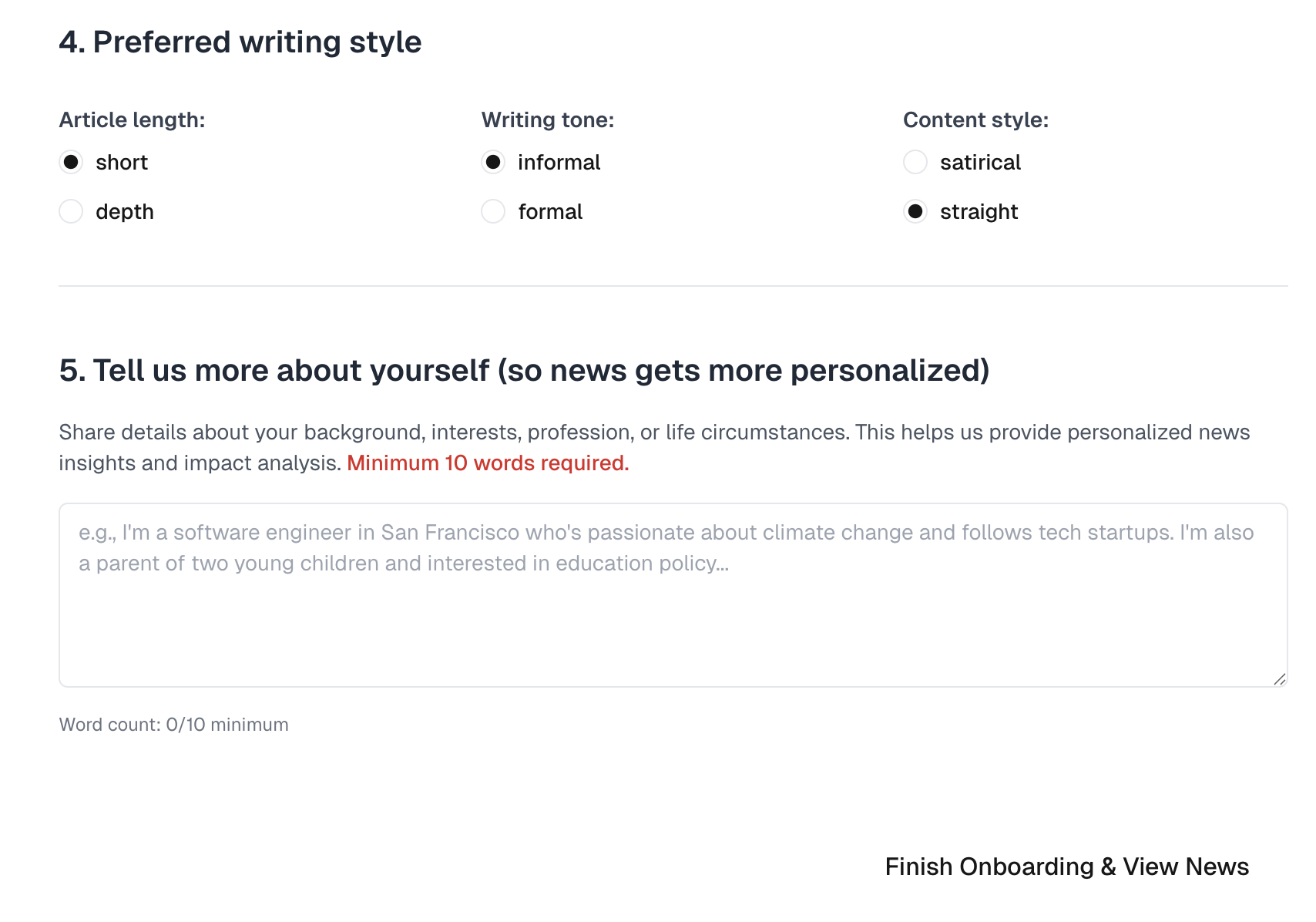Select the informal writing tone radio button
Viewport: 1316px width, 922px height.
point(493,163)
